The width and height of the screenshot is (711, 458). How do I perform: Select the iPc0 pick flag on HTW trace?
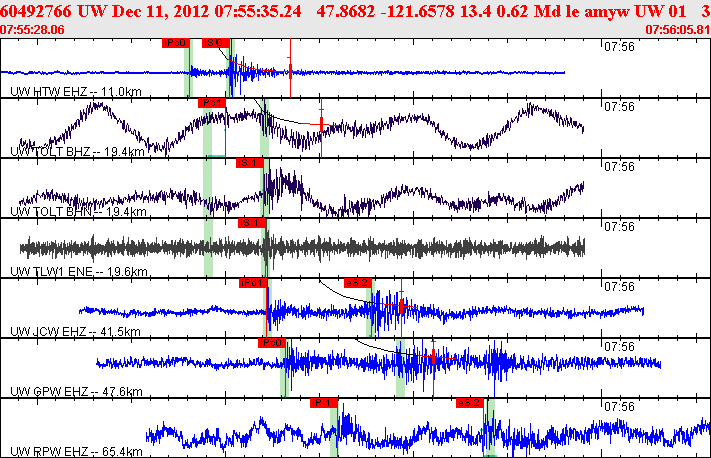pyautogui.click(x=175, y=43)
